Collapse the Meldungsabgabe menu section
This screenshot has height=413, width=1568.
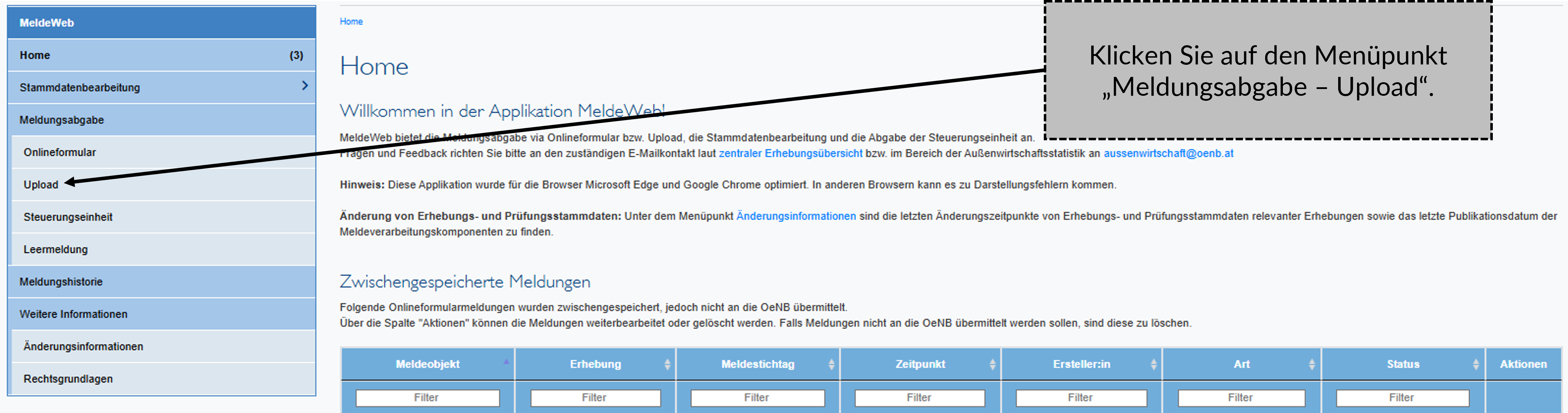pyautogui.click(x=62, y=120)
